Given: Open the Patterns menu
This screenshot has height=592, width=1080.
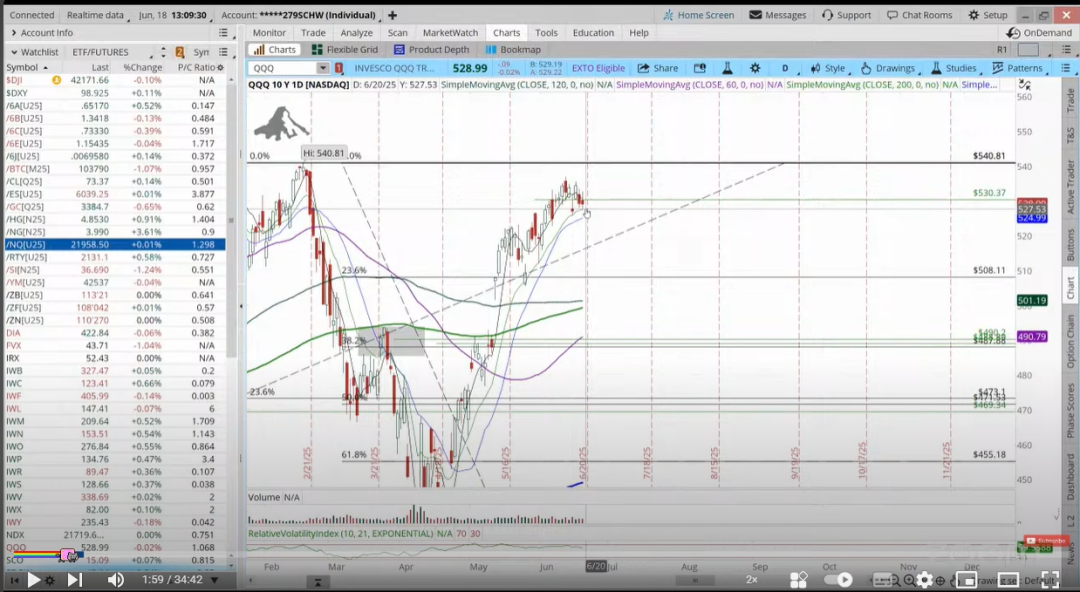Looking at the screenshot, I should [1017, 68].
